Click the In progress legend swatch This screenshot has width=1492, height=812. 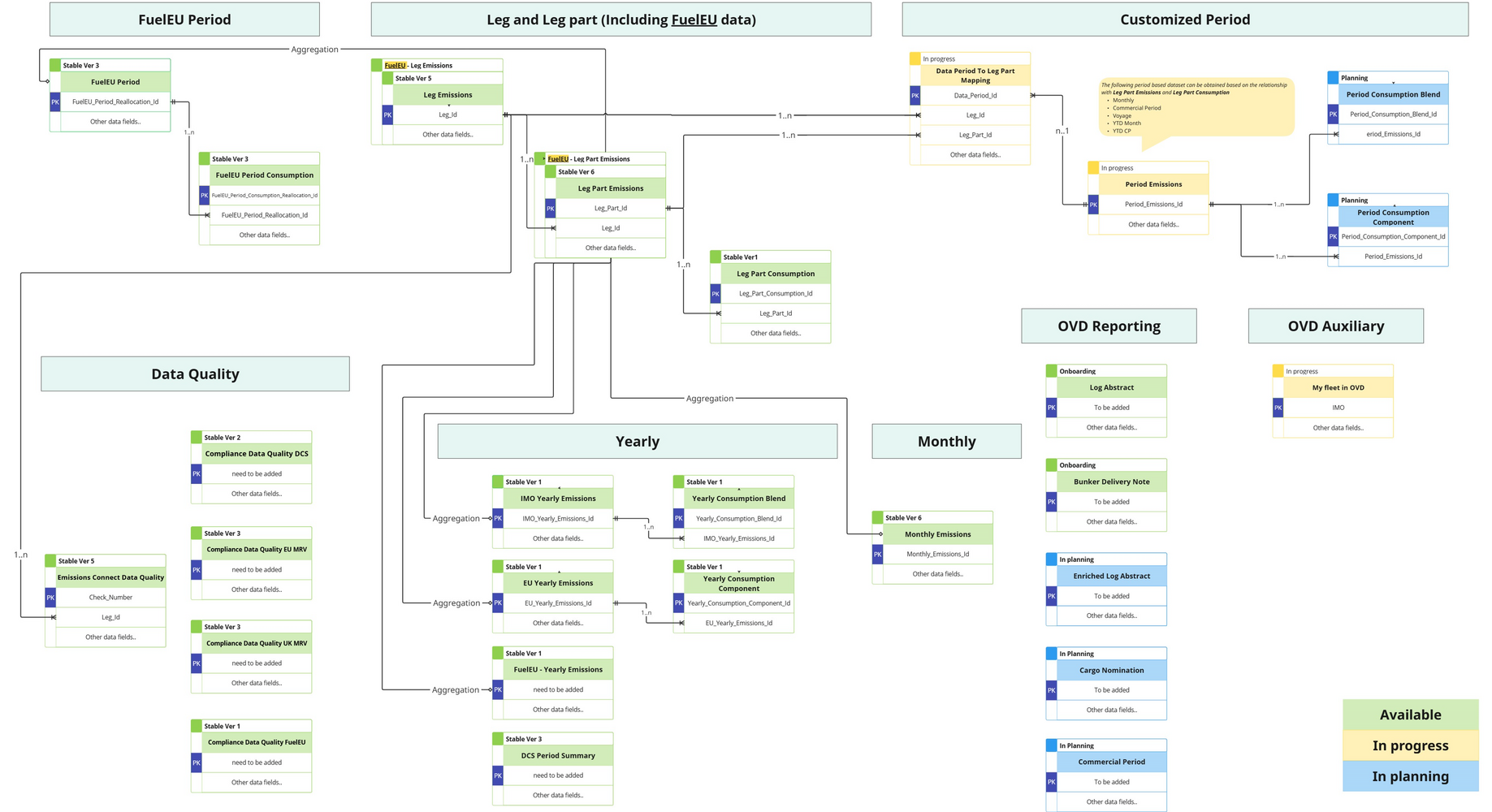(x=1411, y=745)
